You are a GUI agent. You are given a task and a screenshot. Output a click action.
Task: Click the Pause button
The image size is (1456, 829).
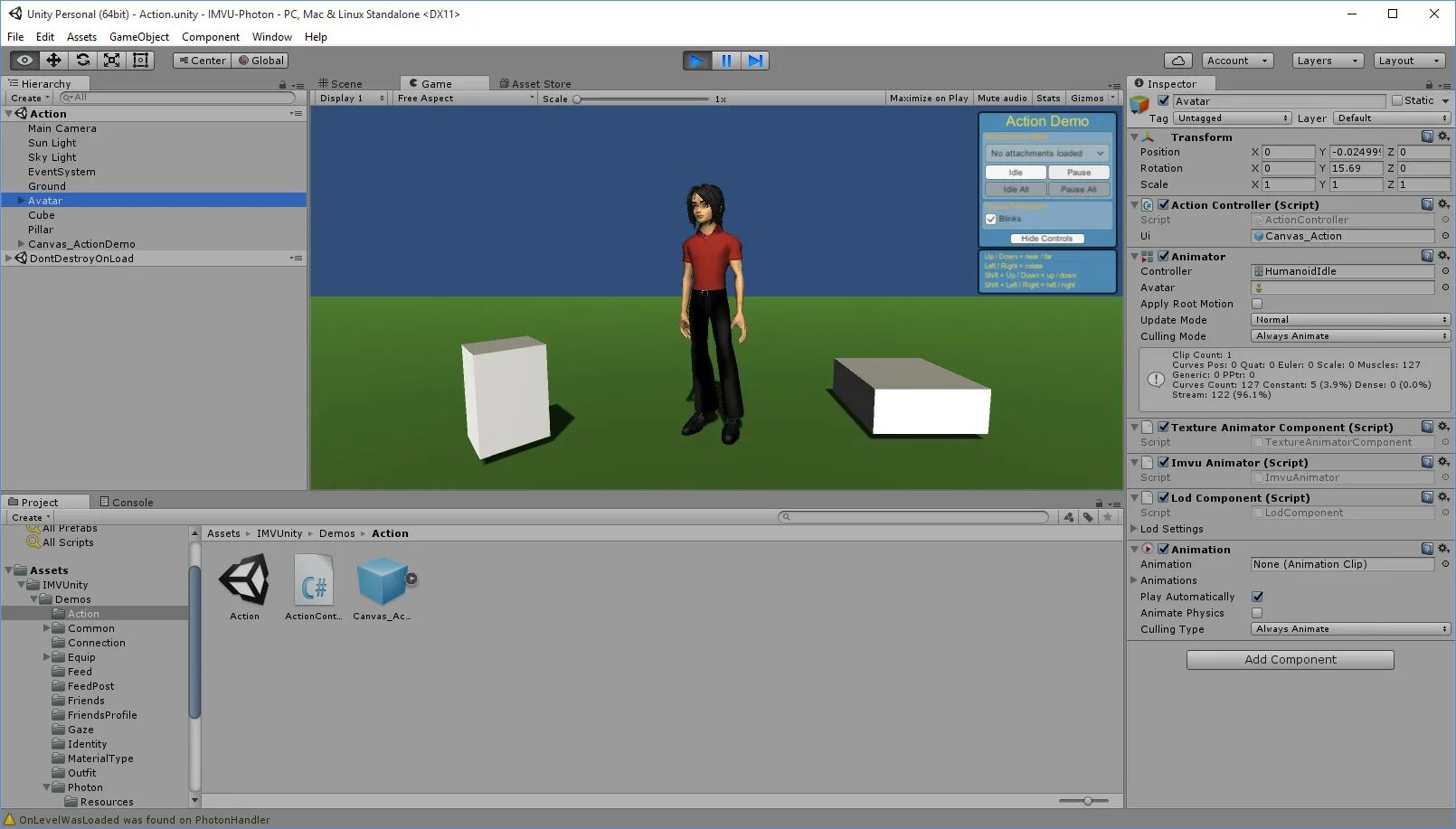tap(725, 61)
